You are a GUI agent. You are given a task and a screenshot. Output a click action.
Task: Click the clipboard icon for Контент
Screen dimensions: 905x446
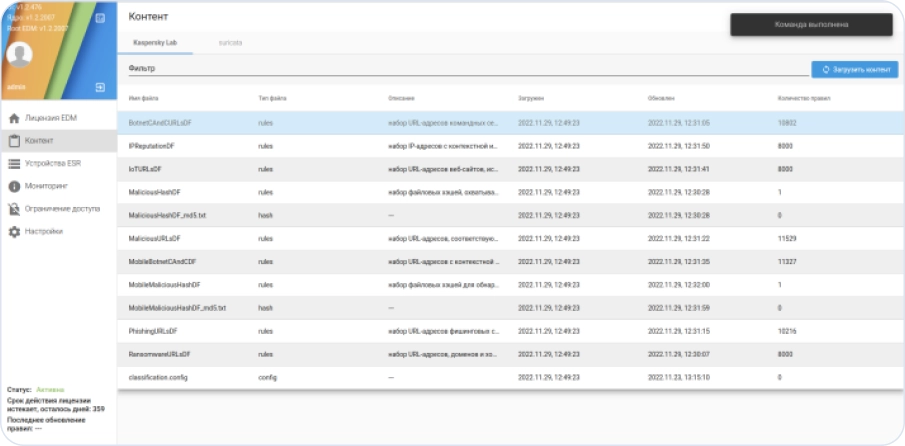pyautogui.click(x=14, y=141)
